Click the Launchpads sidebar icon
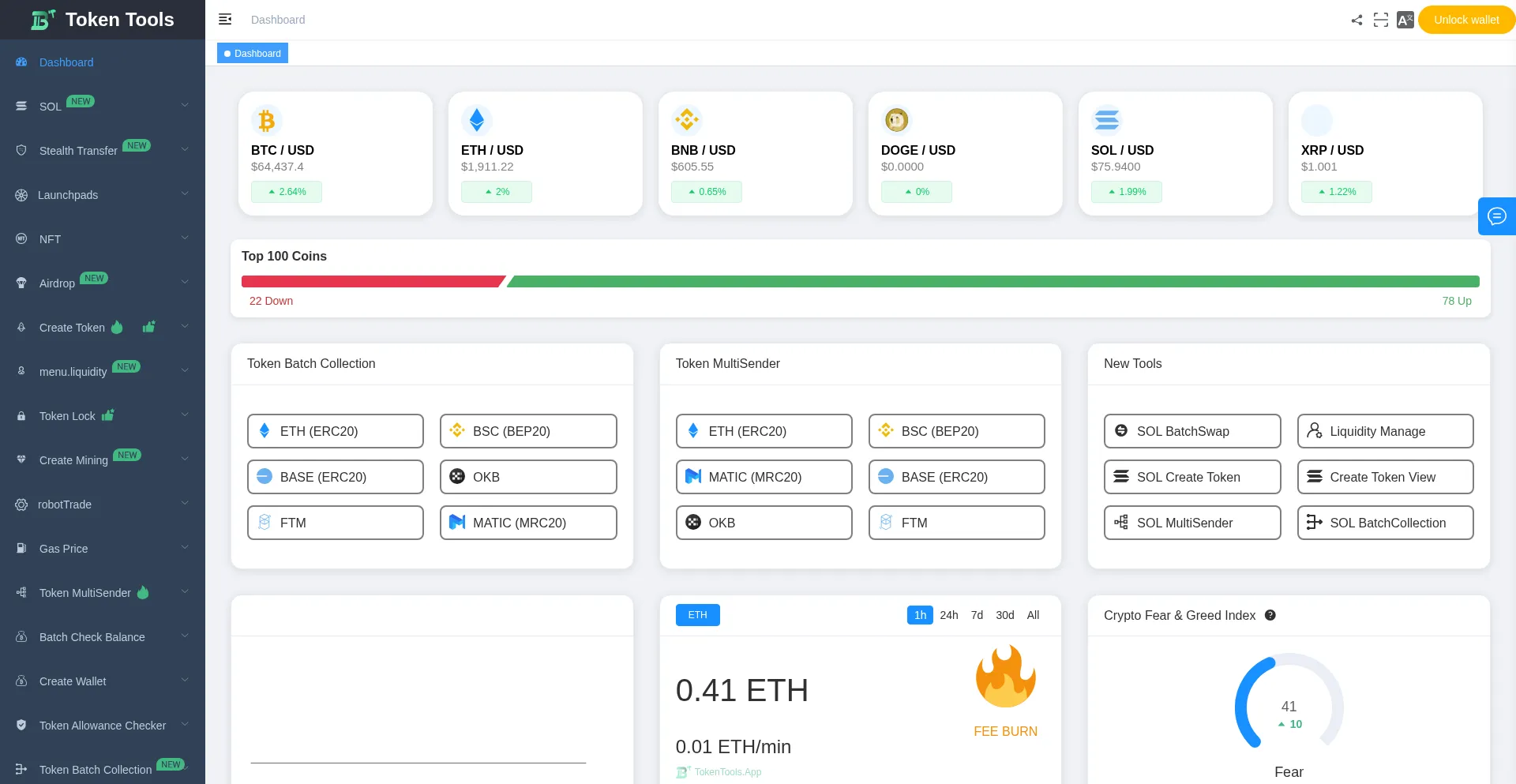This screenshot has width=1516, height=784. point(21,195)
